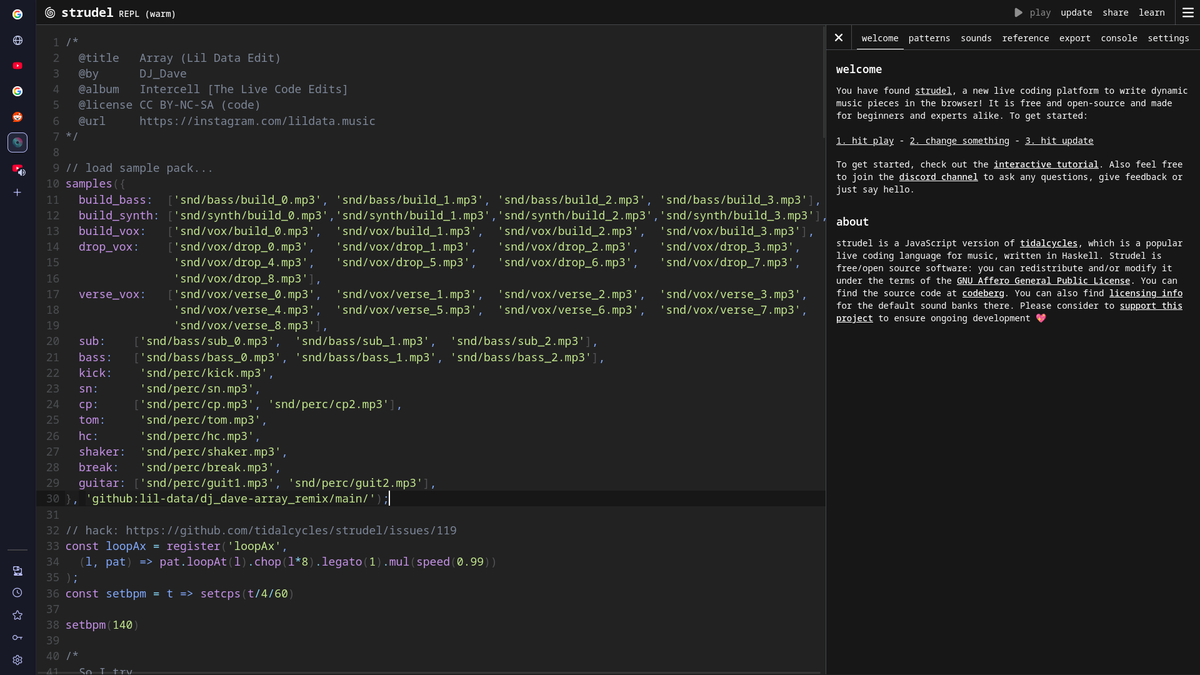Click the '@title Array (Lil Data Edit)' comment line
Screen dimensions: 1200x675
[x=180, y=58]
